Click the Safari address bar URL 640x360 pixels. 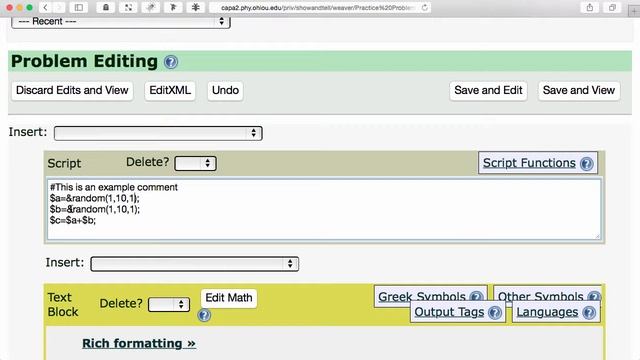pyautogui.click(x=318, y=8)
